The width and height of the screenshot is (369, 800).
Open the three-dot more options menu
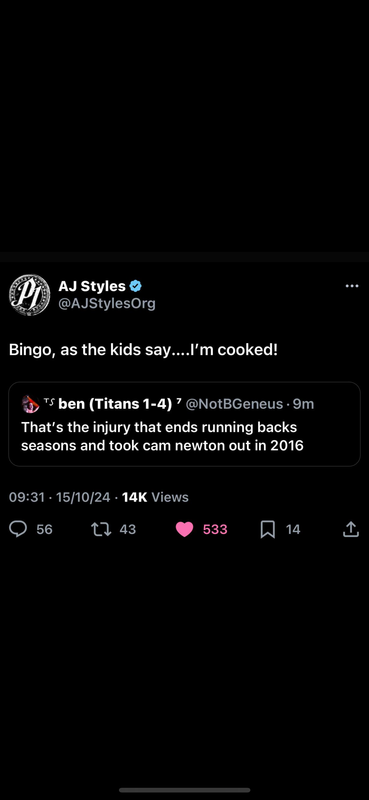[352, 286]
